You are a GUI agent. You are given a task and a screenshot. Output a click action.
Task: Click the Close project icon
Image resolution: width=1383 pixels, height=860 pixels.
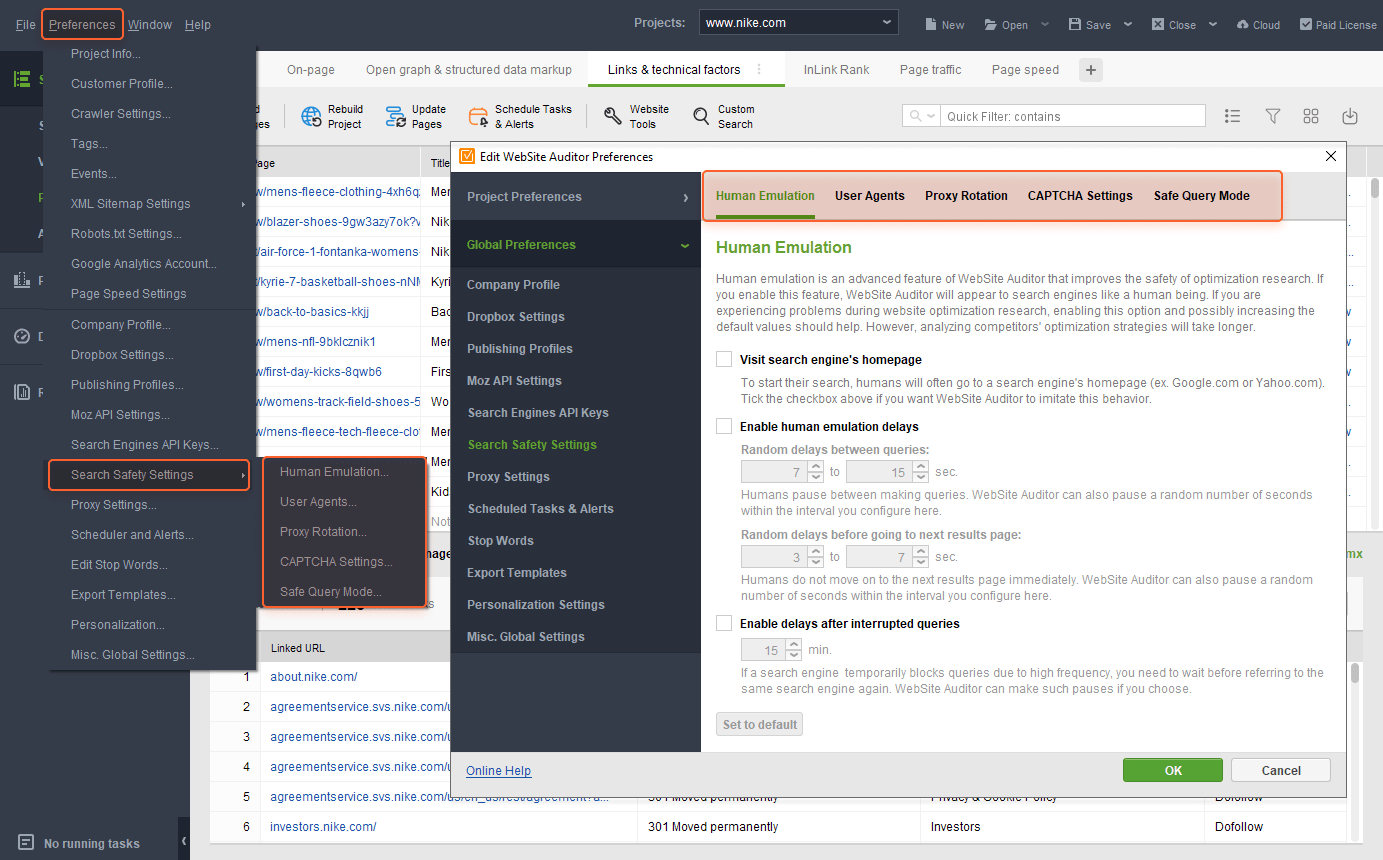point(1158,24)
